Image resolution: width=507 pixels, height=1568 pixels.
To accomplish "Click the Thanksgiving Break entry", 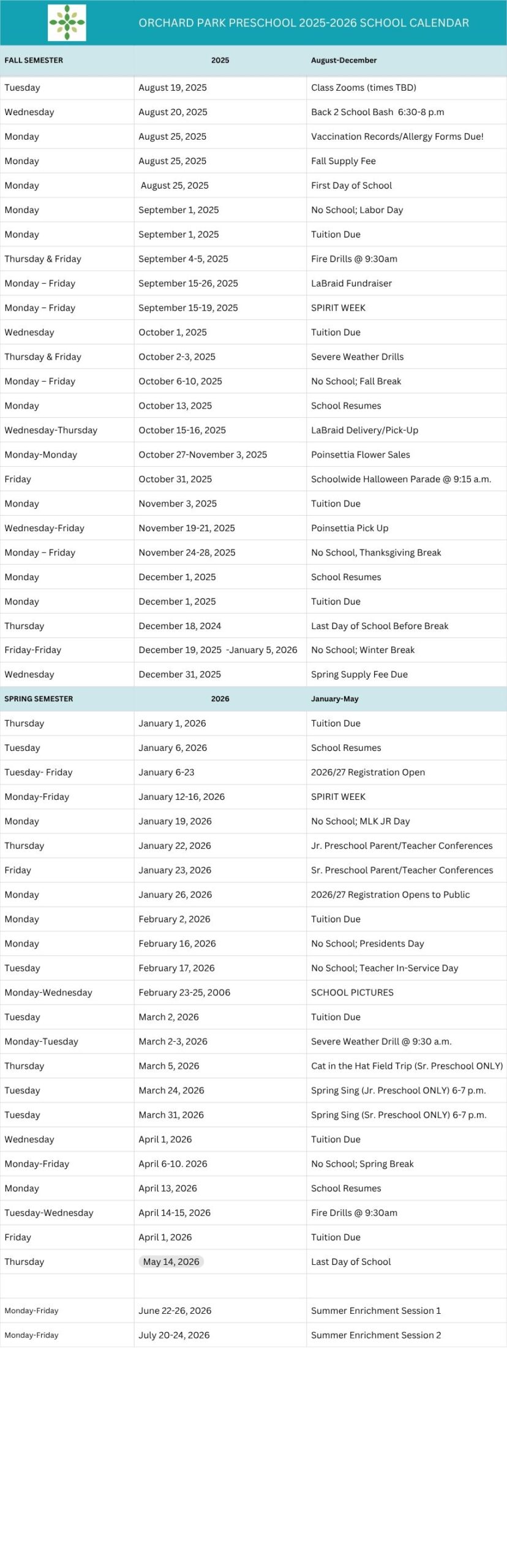I will (x=375, y=552).
